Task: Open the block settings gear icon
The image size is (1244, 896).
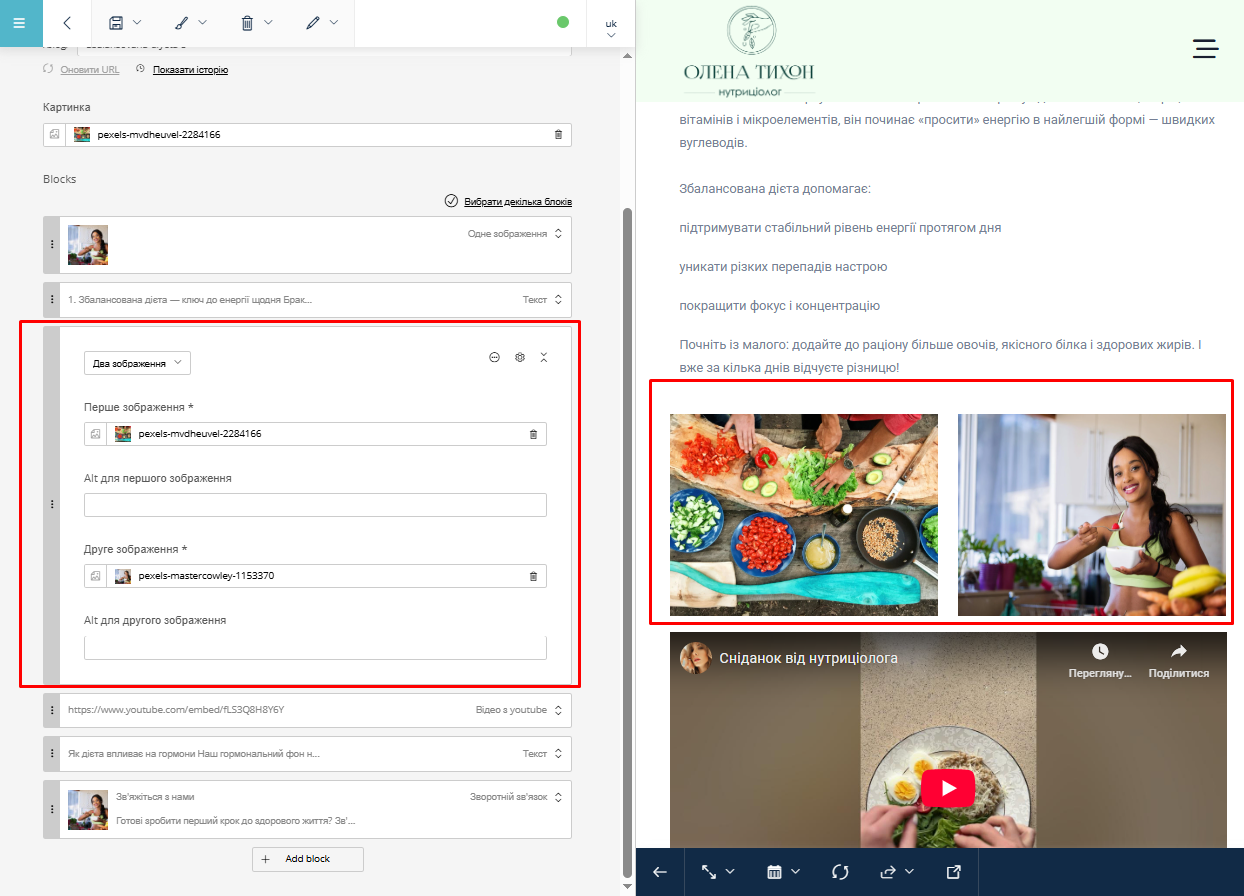Action: [519, 358]
